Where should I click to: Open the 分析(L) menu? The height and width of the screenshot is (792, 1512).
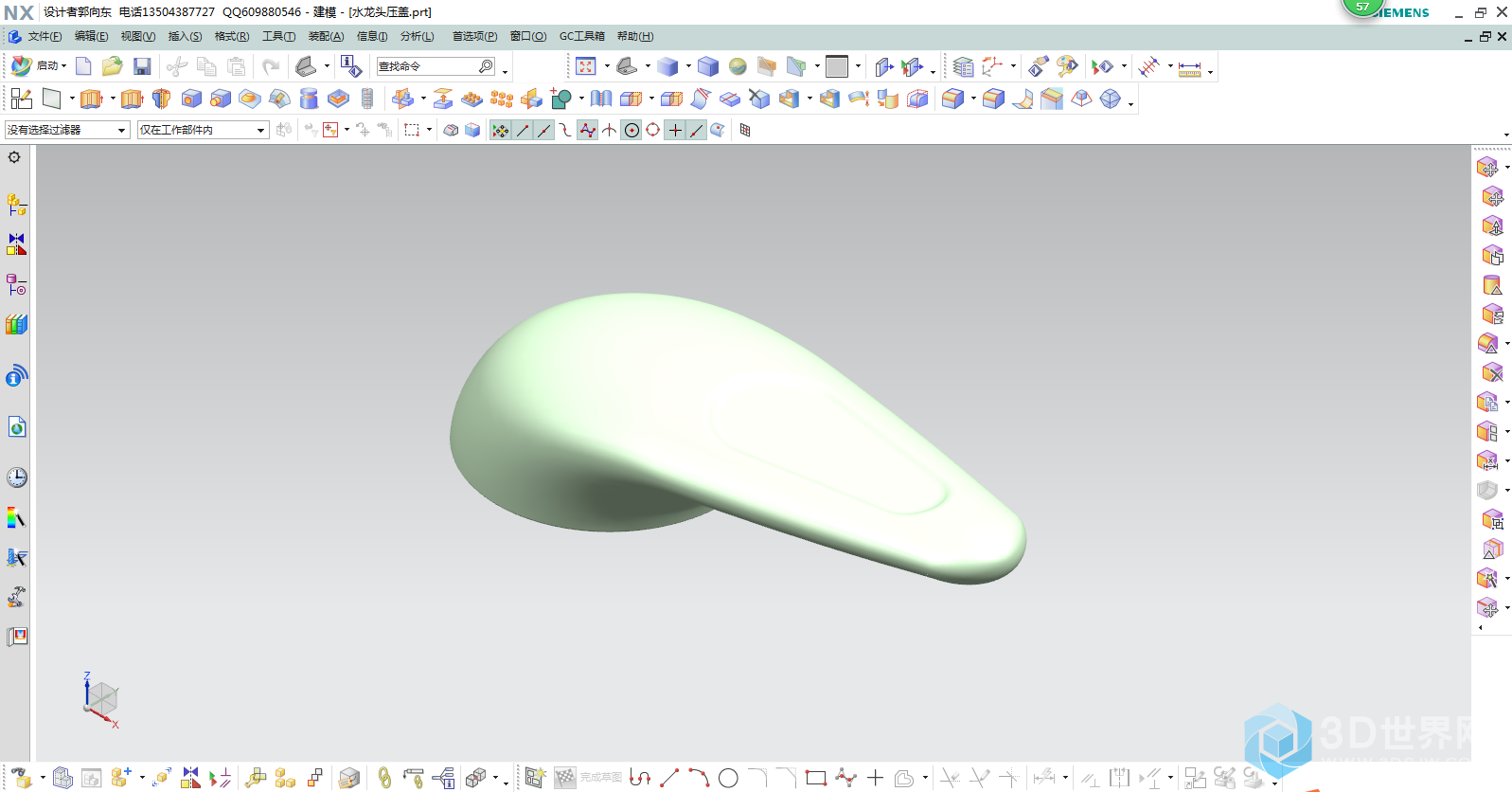pyautogui.click(x=417, y=36)
